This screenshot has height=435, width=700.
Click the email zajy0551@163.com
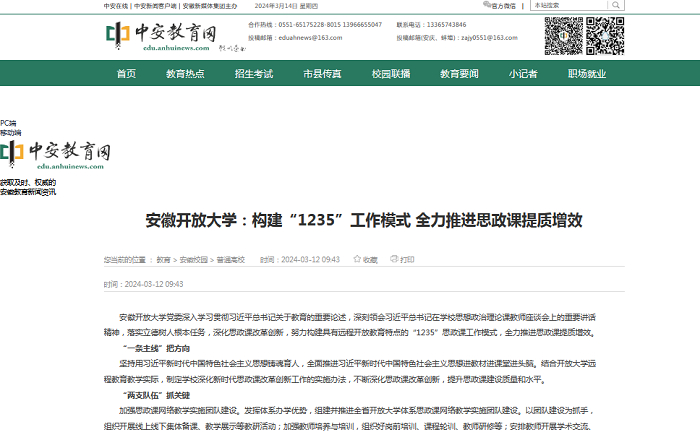(x=489, y=38)
